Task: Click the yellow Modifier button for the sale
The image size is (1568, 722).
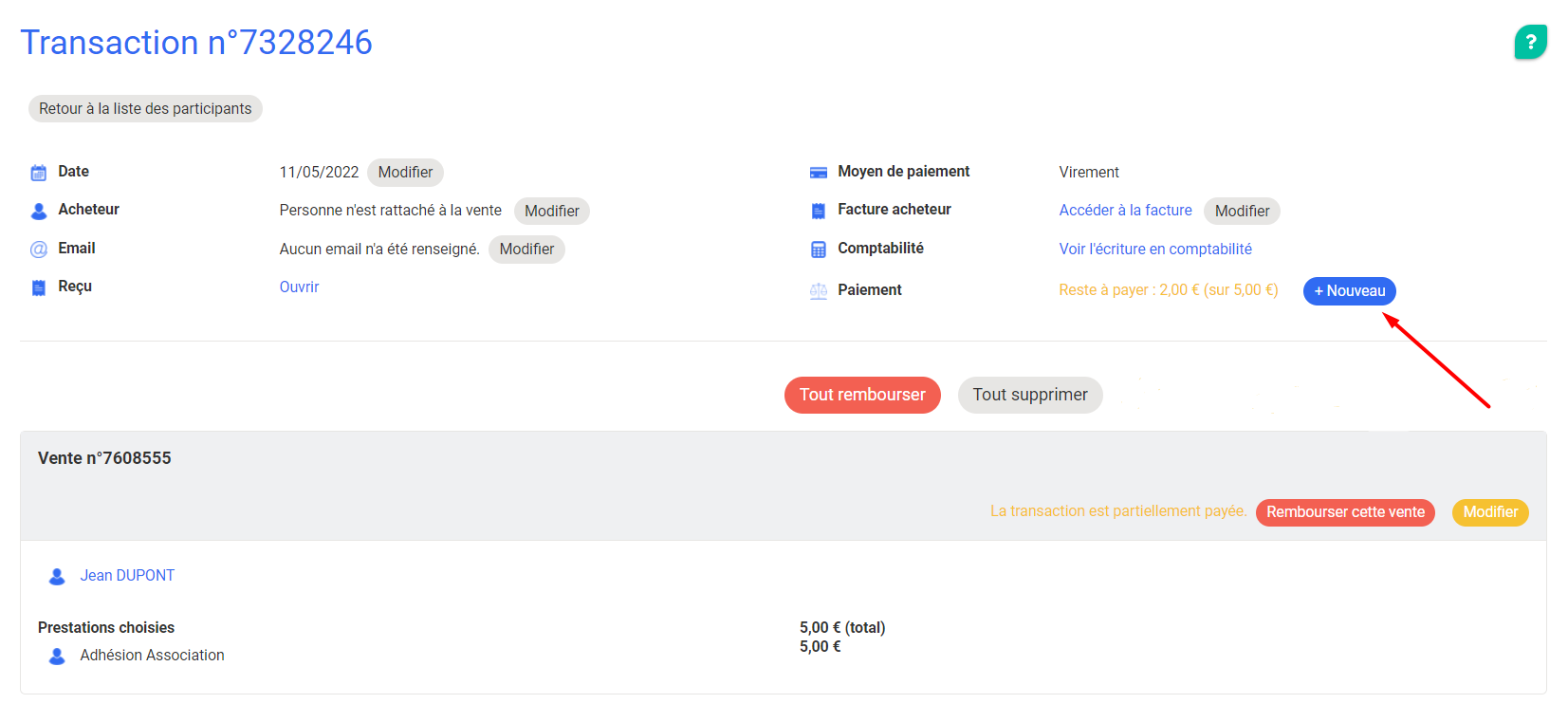Action: click(x=1490, y=512)
